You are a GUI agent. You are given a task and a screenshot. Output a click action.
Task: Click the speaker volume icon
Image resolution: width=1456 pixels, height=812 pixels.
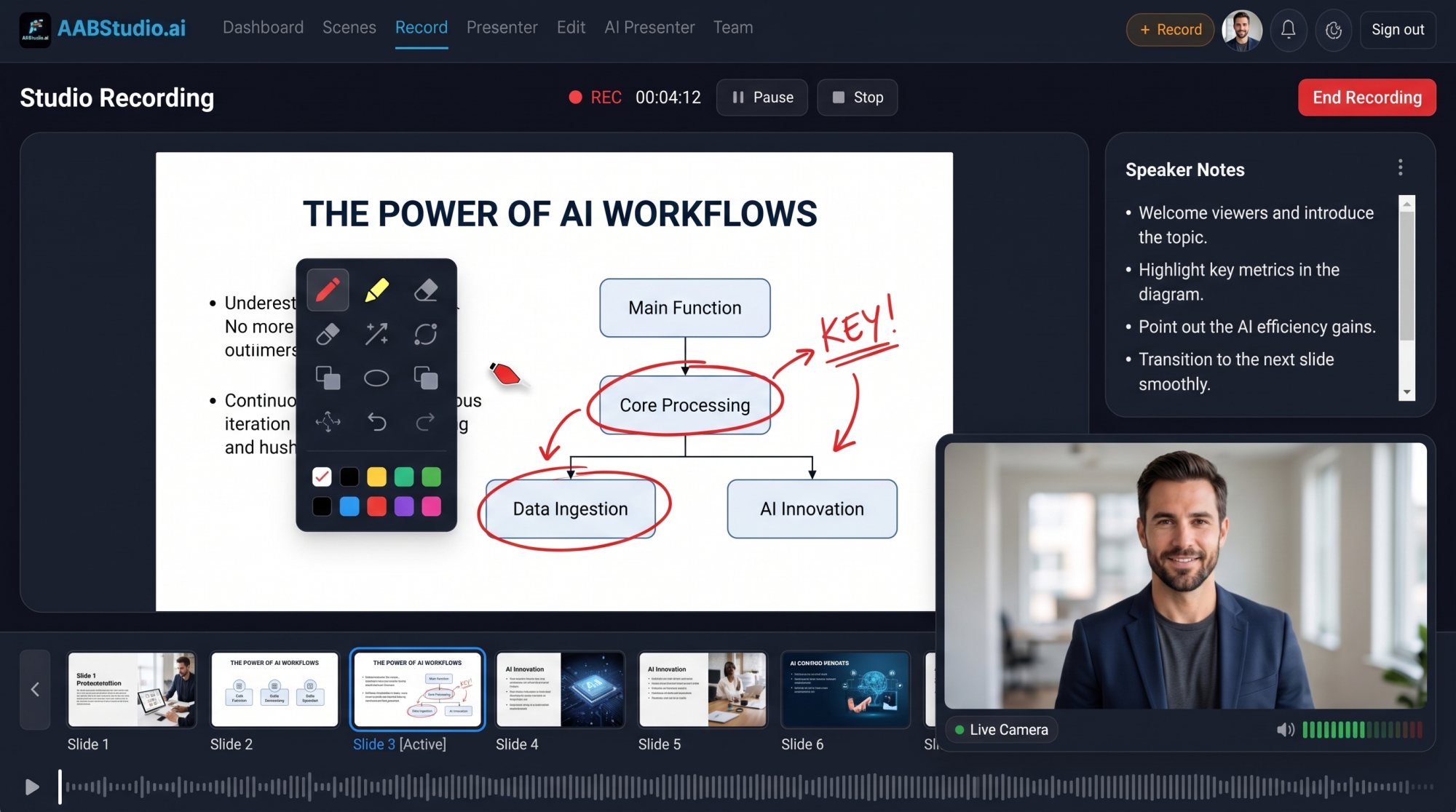pos(1286,730)
